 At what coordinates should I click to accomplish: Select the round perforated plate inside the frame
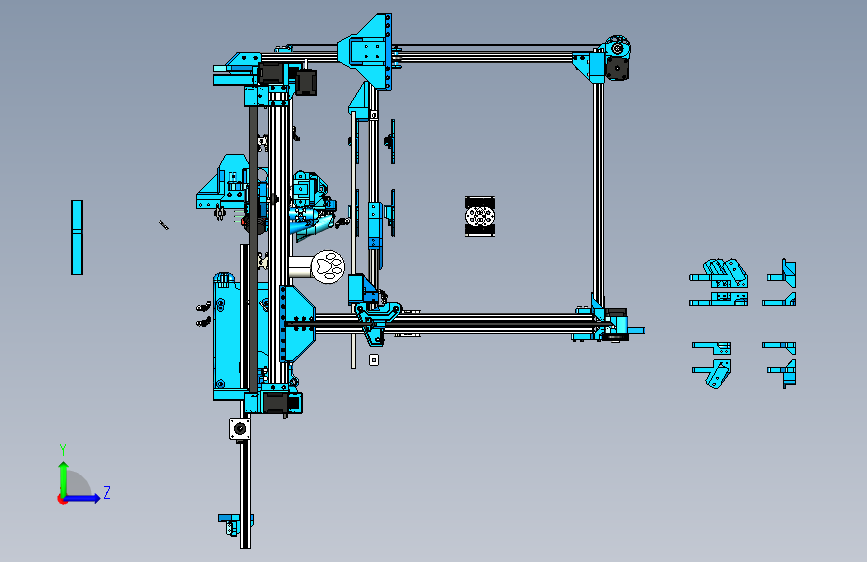479,216
